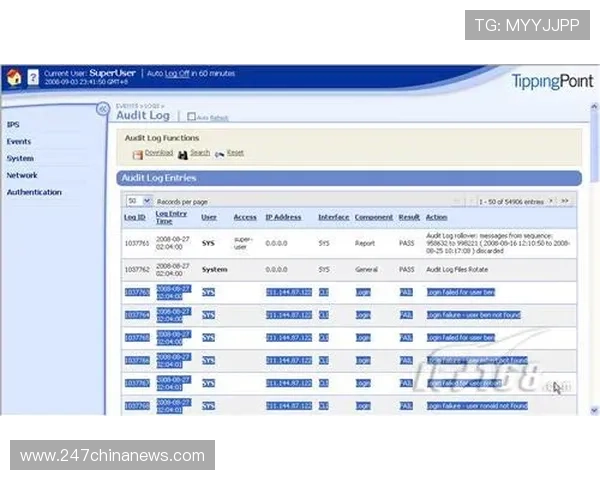Sort entries by Result column header
Viewport: 600px width, 480px height.
[409, 217]
